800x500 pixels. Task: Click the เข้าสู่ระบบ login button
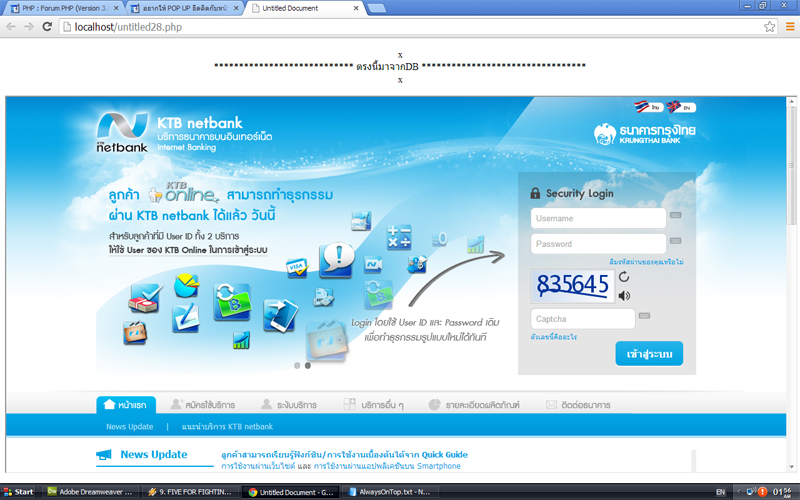click(x=649, y=354)
